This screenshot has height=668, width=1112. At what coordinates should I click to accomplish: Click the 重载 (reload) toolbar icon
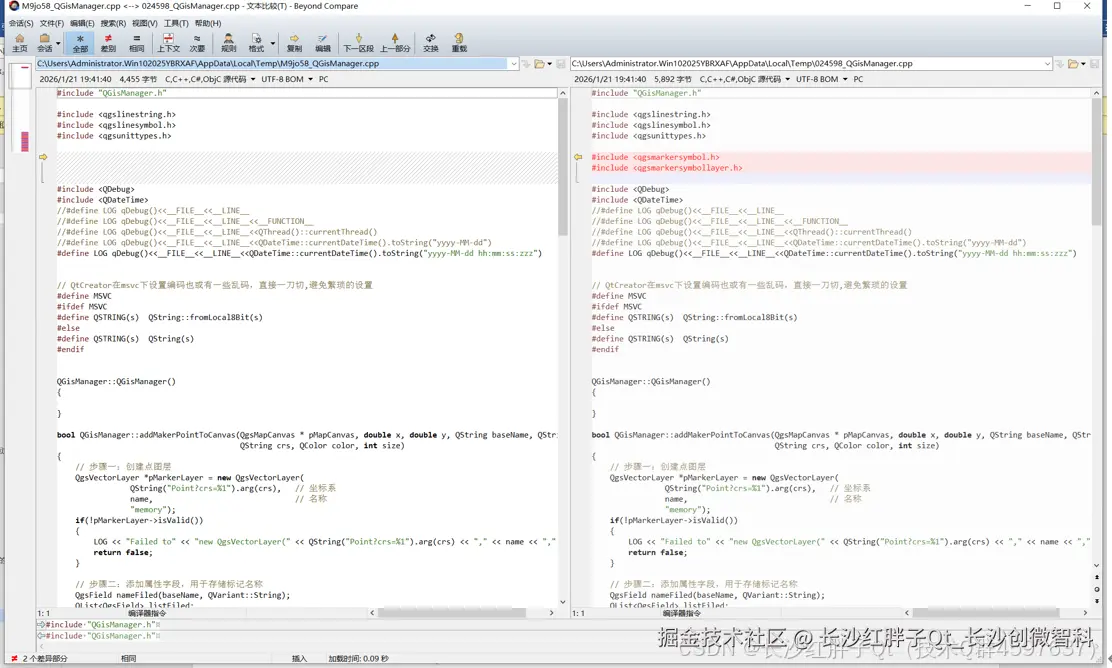coord(459,42)
